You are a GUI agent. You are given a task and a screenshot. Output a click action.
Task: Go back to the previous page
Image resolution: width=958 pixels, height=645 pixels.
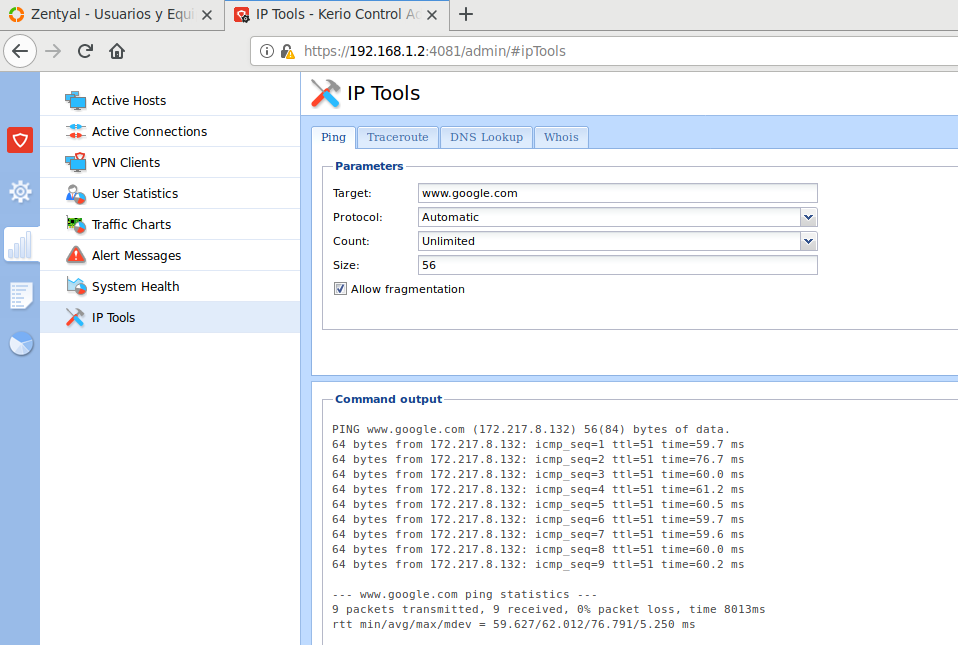click(x=20, y=51)
